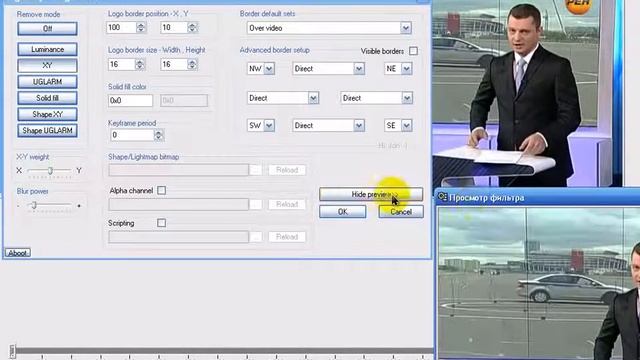
Task: Select Shape UGLARM remove mode
Action: coord(47,131)
